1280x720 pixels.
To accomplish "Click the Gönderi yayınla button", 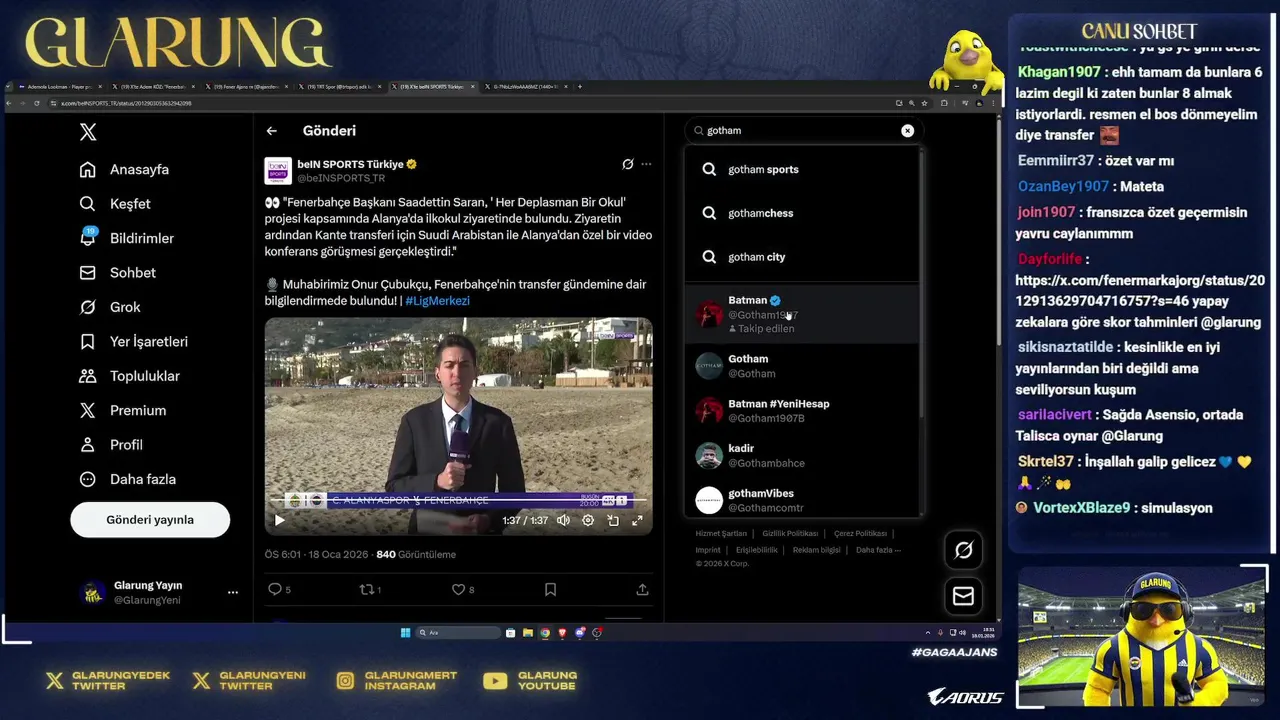I will point(150,520).
